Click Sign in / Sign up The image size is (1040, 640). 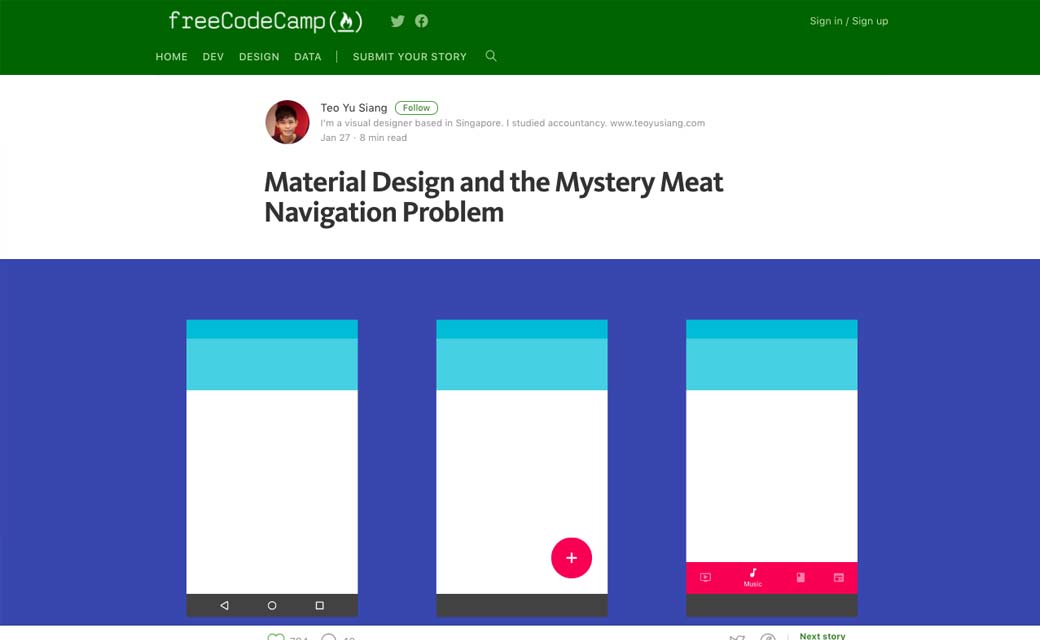(848, 21)
